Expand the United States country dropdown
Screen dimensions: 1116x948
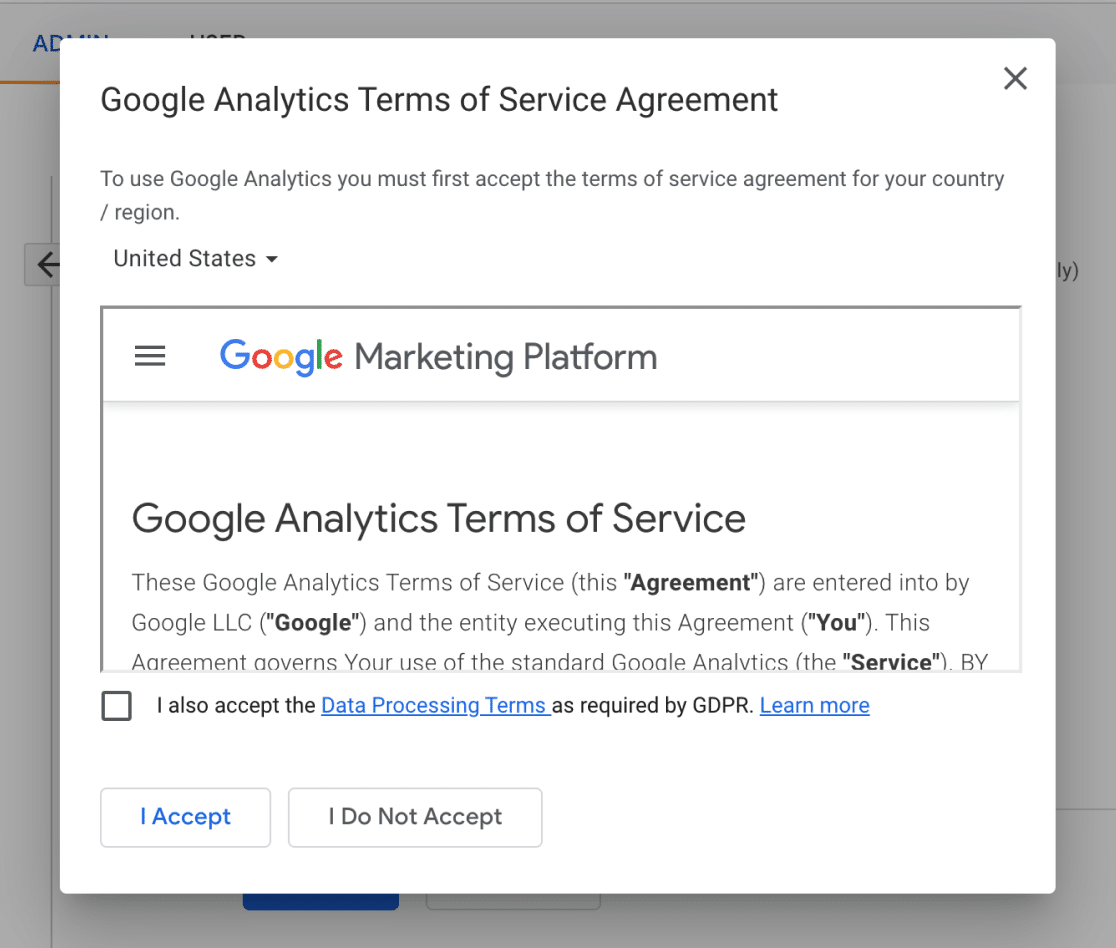click(x=196, y=259)
